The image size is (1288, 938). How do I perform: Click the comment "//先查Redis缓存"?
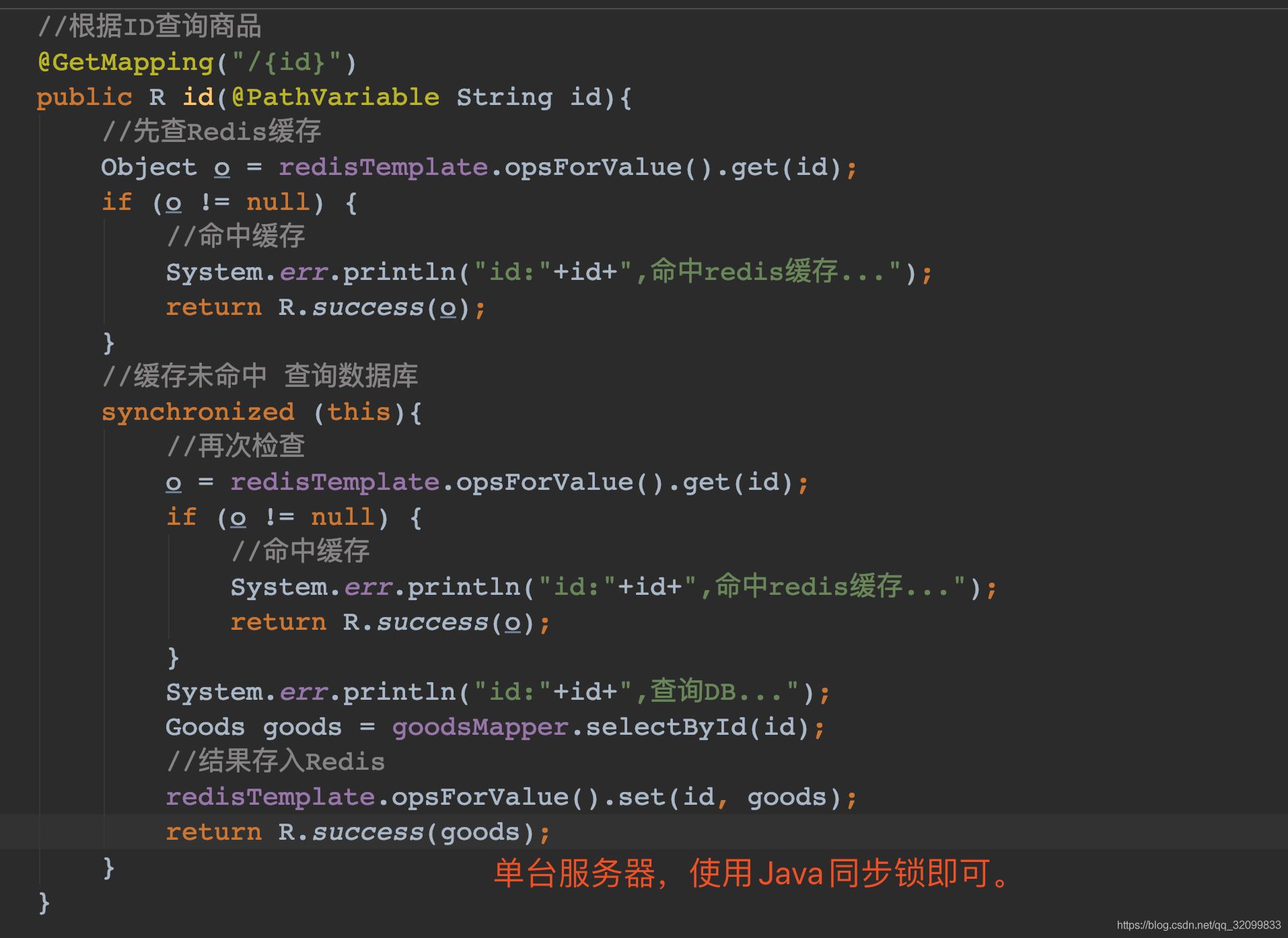tap(211, 132)
